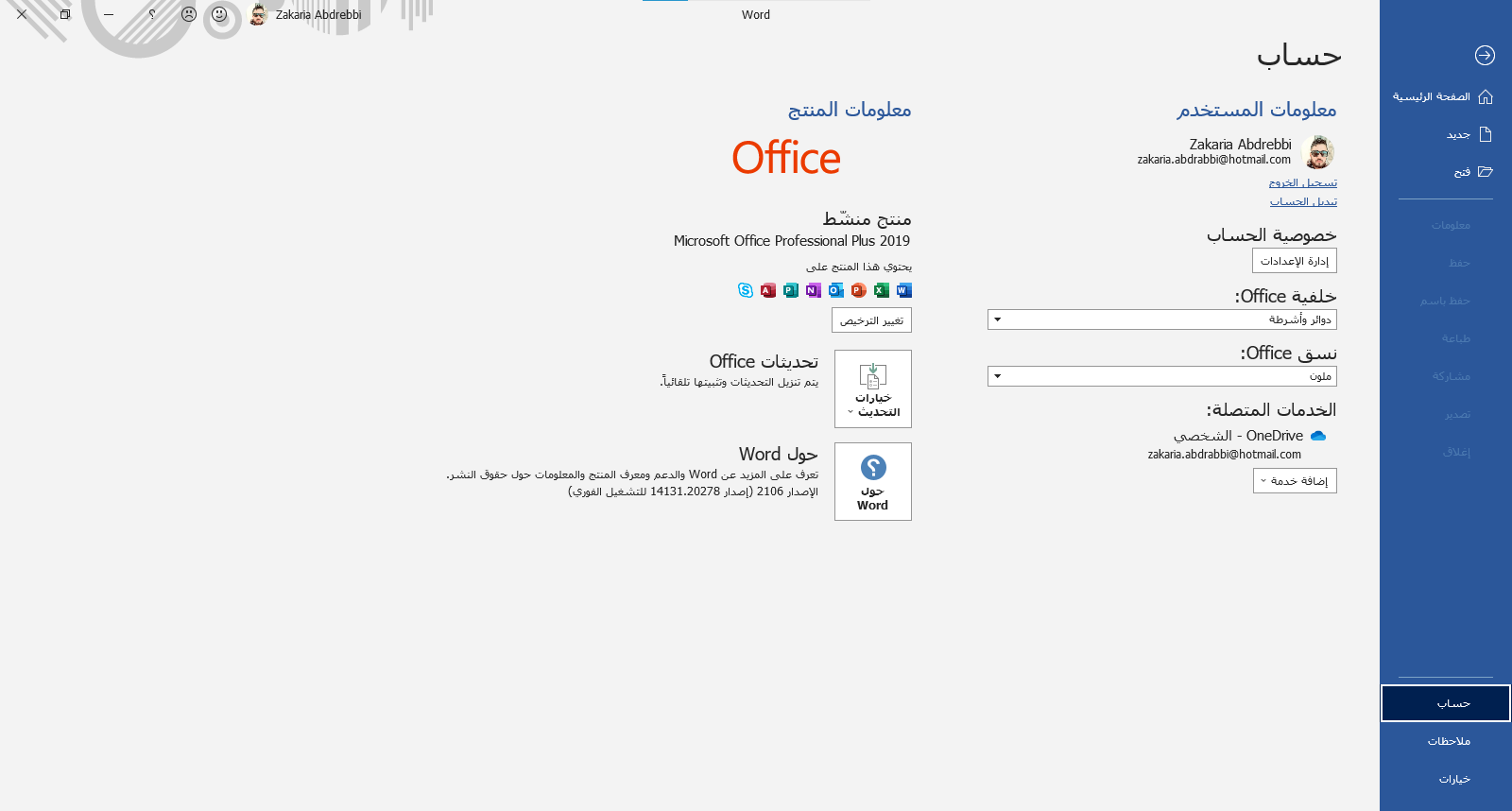The width and height of the screenshot is (1512, 811).
Task: Click إدارة الإعدادات manage settings button
Action: pos(1295,261)
